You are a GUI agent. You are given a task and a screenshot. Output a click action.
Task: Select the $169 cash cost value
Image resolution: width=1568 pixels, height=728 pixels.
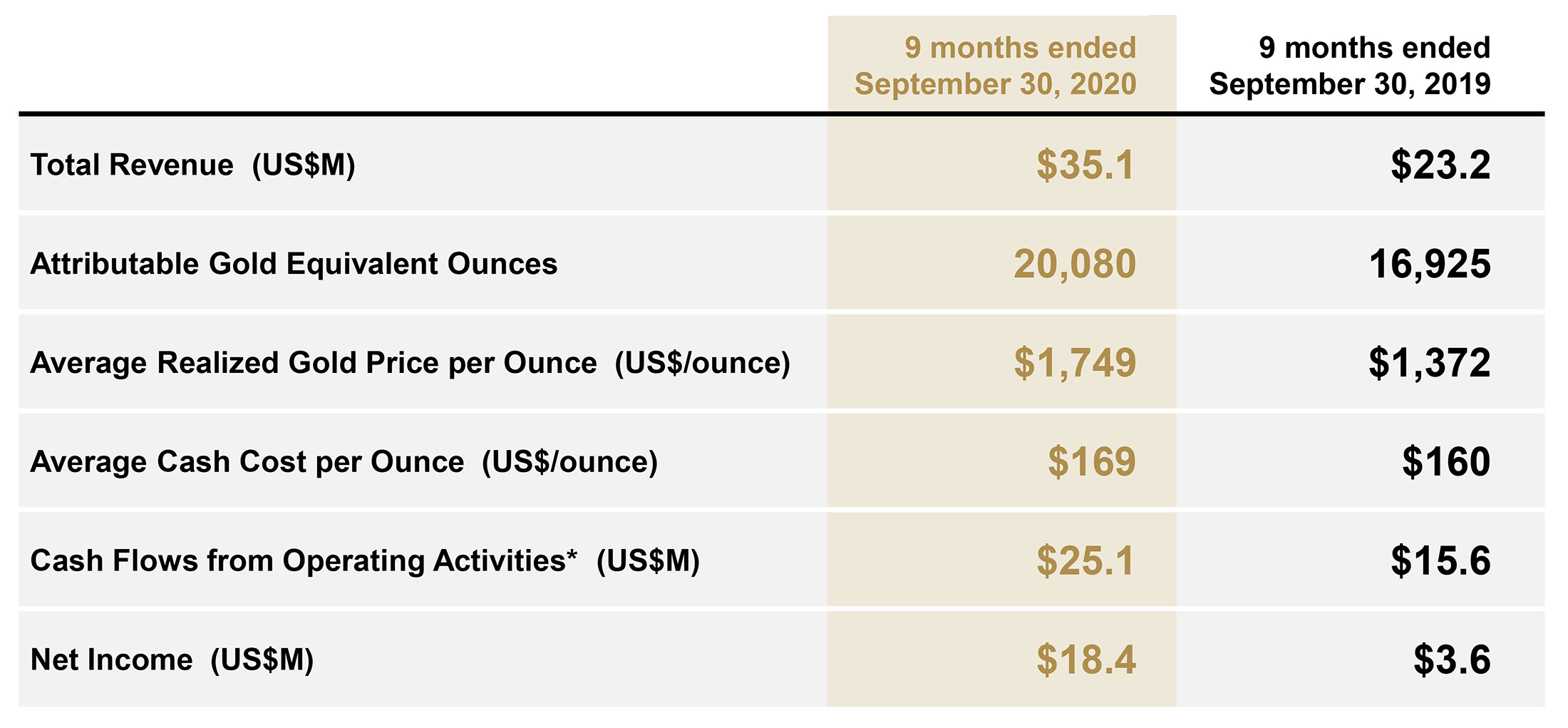pos(1091,461)
